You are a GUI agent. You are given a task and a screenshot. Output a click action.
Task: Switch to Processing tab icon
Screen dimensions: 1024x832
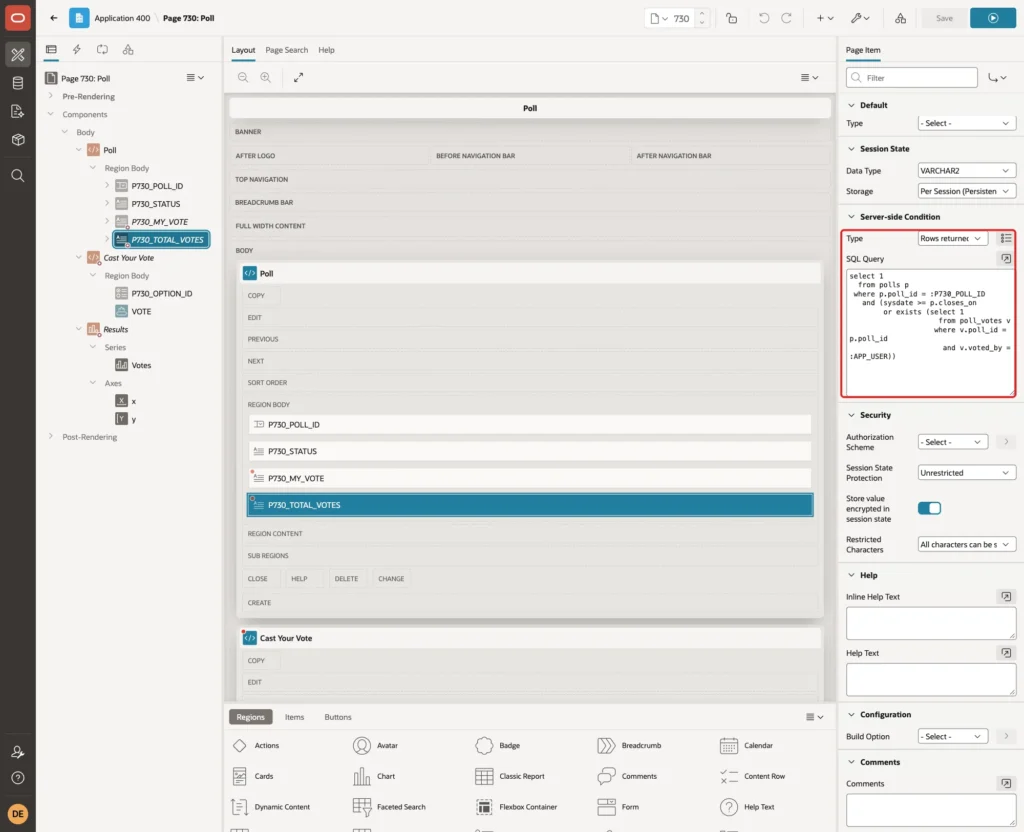pyautogui.click(x=103, y=50)
